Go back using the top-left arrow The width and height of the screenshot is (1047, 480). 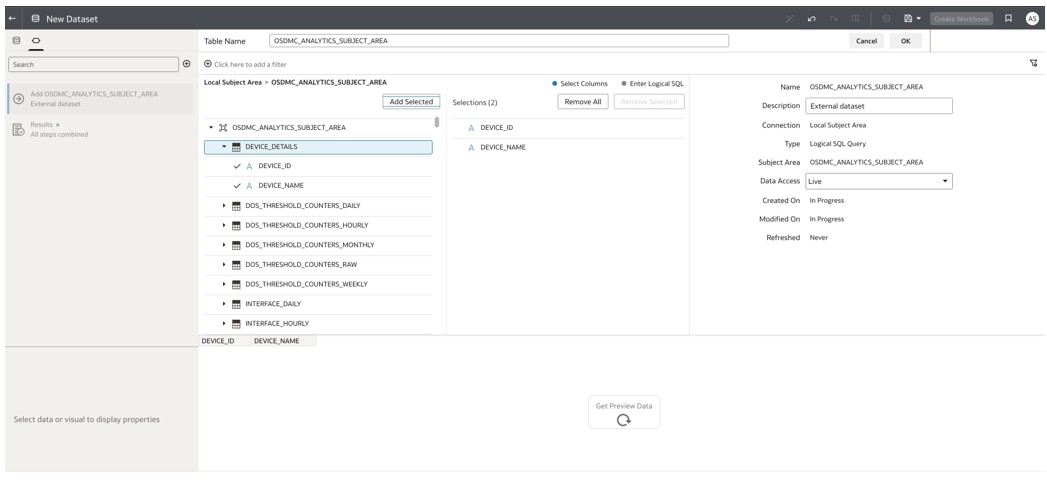pos(11,19)
